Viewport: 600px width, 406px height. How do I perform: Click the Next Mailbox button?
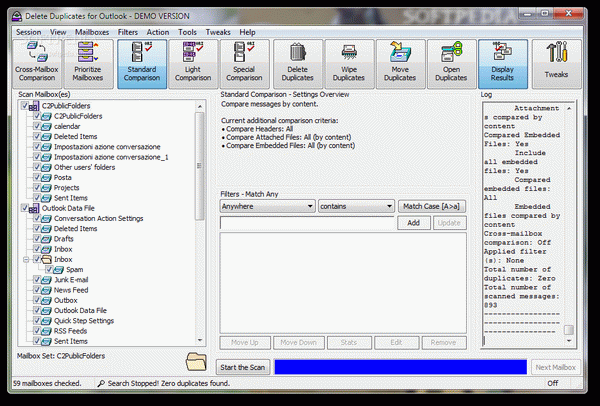click(x=556, y=367)
